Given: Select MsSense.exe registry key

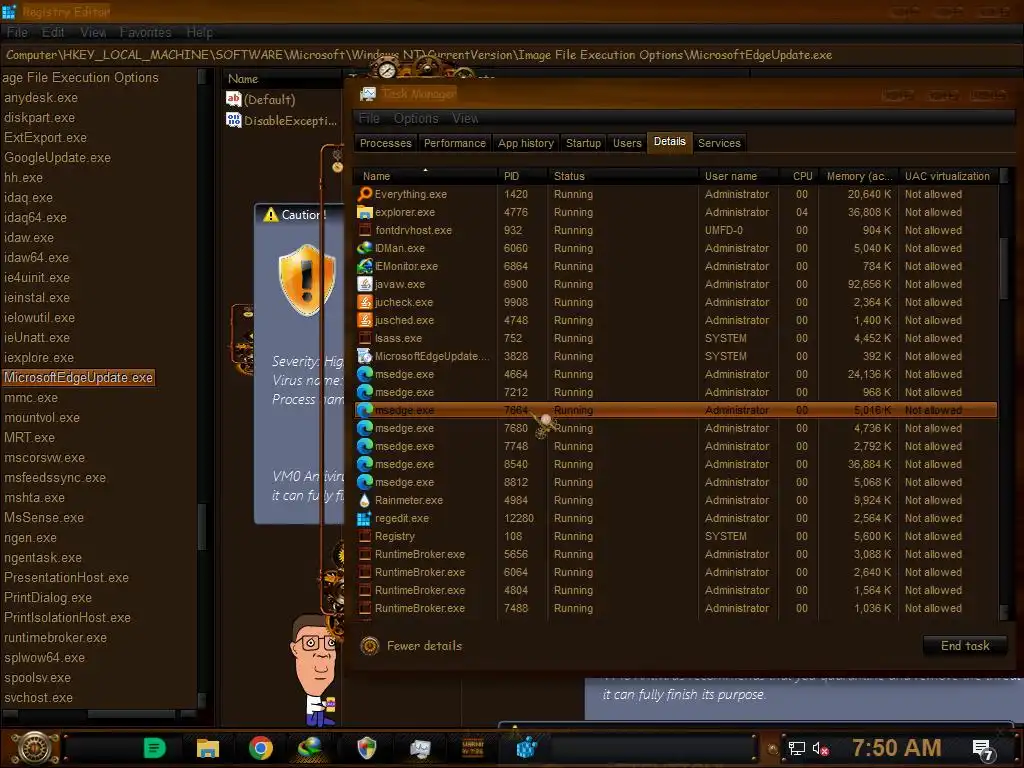Looking at the screenshot, I should [x=44, y=518].
